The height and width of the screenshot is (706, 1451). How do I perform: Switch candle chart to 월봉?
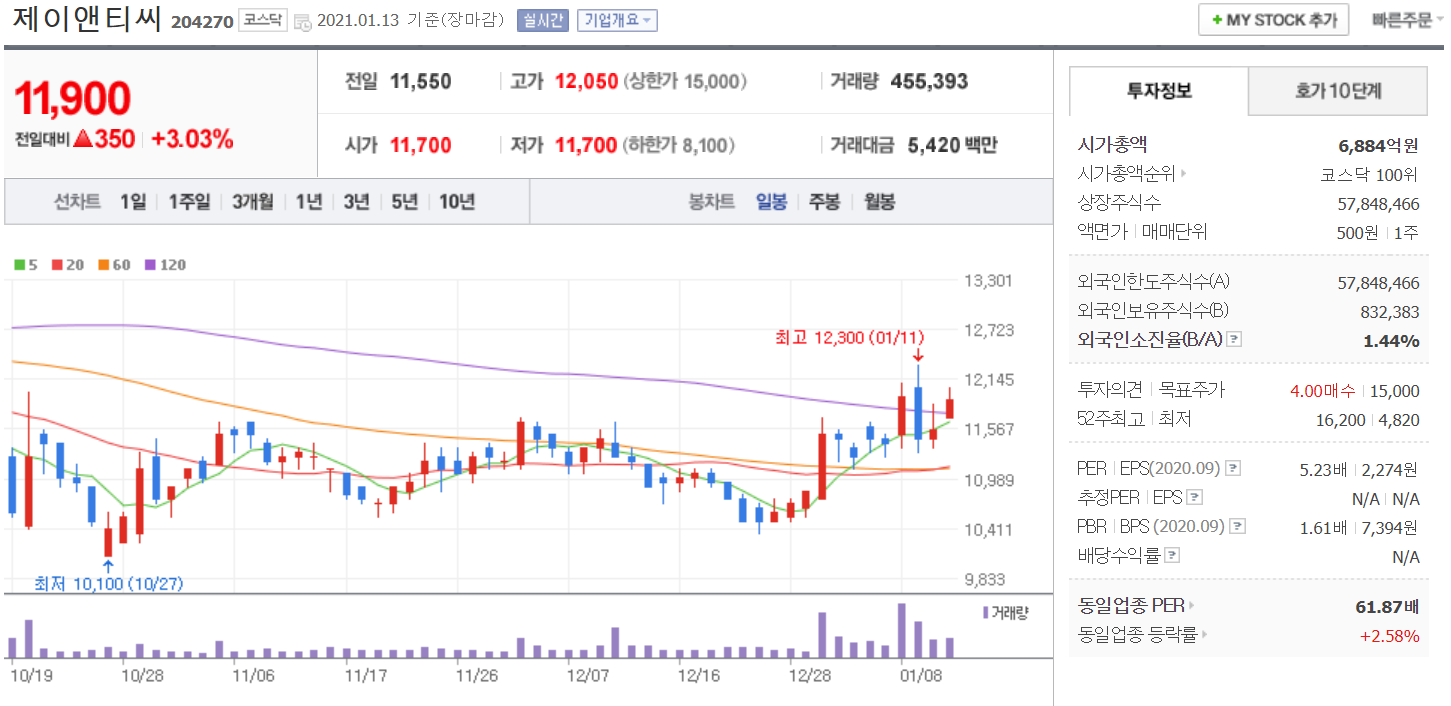[x=879, y=202]
